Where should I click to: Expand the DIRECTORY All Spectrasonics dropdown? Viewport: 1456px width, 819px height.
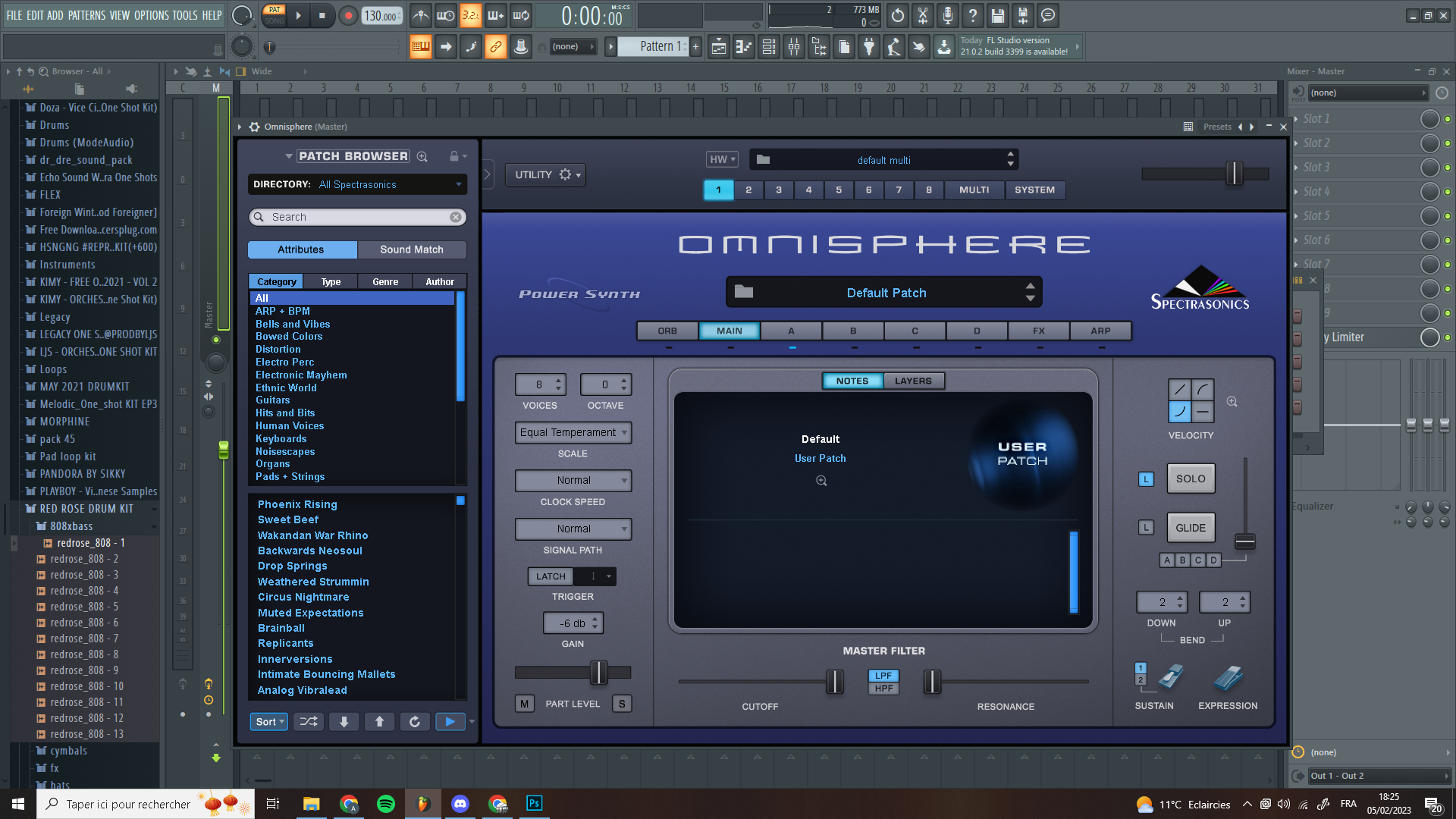[x=357, y=184]
